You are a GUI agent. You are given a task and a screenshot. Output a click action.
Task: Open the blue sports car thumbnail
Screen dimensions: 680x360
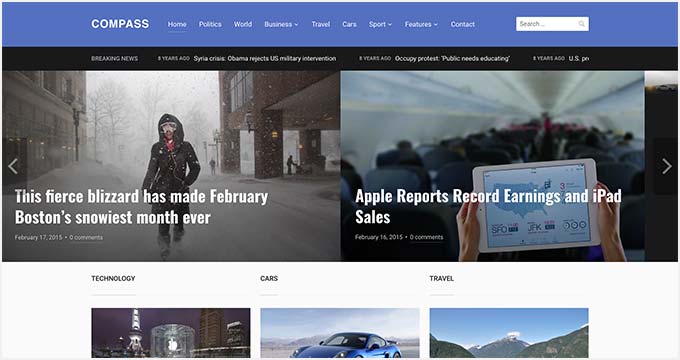(340, 333)
